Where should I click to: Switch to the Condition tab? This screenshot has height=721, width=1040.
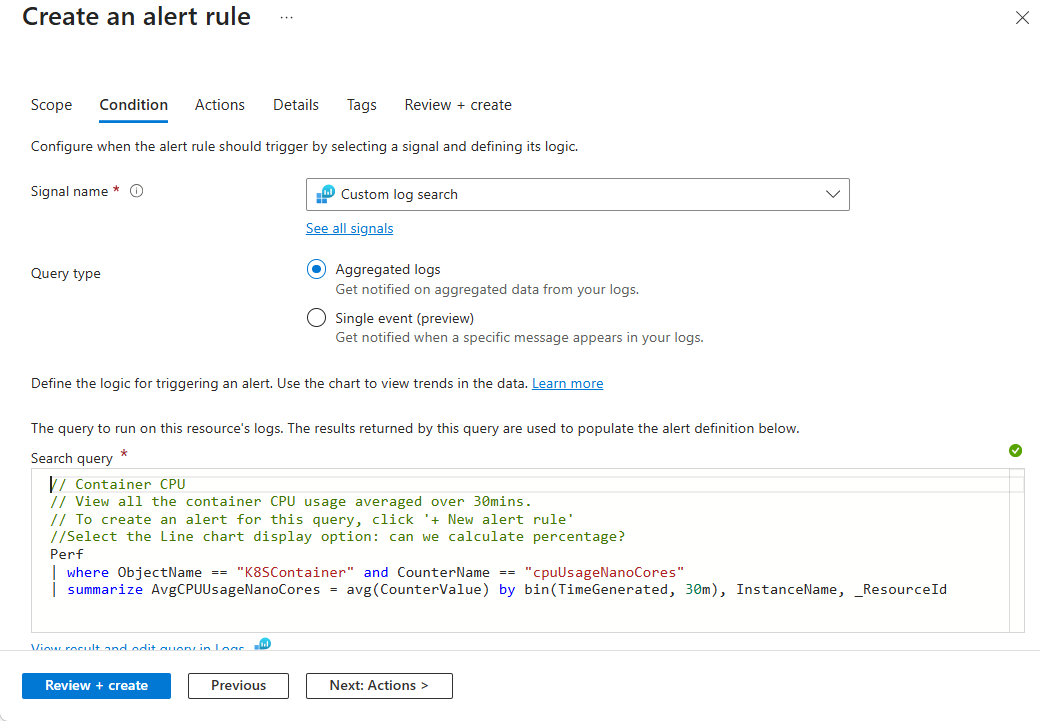click(x=133, y=105)
